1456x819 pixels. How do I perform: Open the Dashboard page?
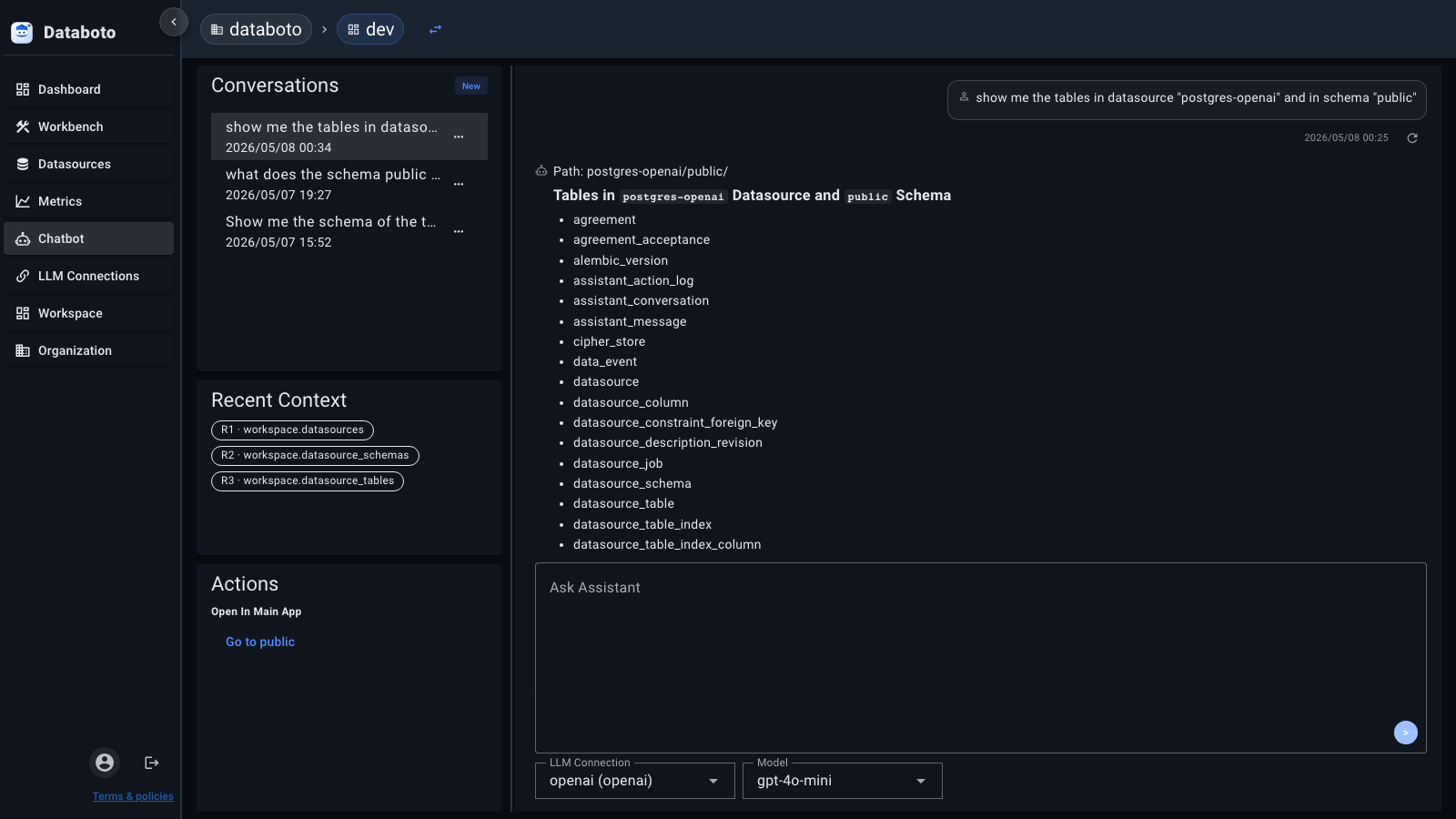pos(88,89)
